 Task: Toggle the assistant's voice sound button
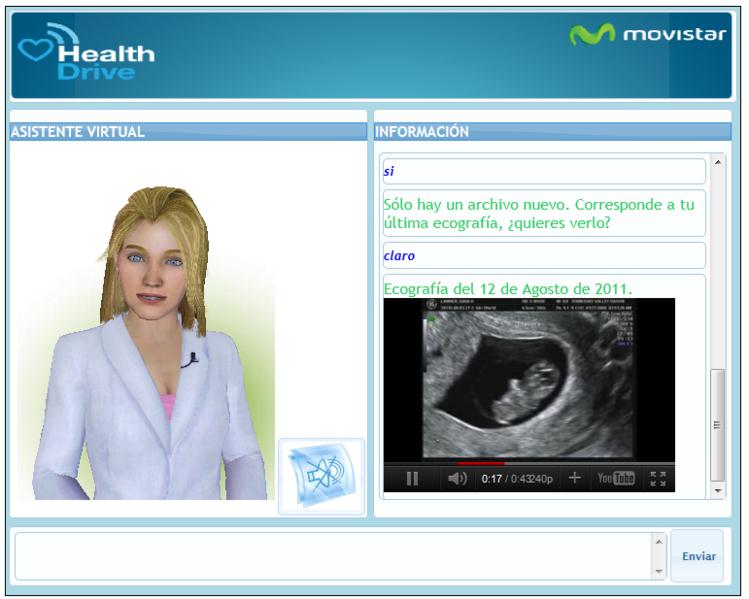[321, 475]
